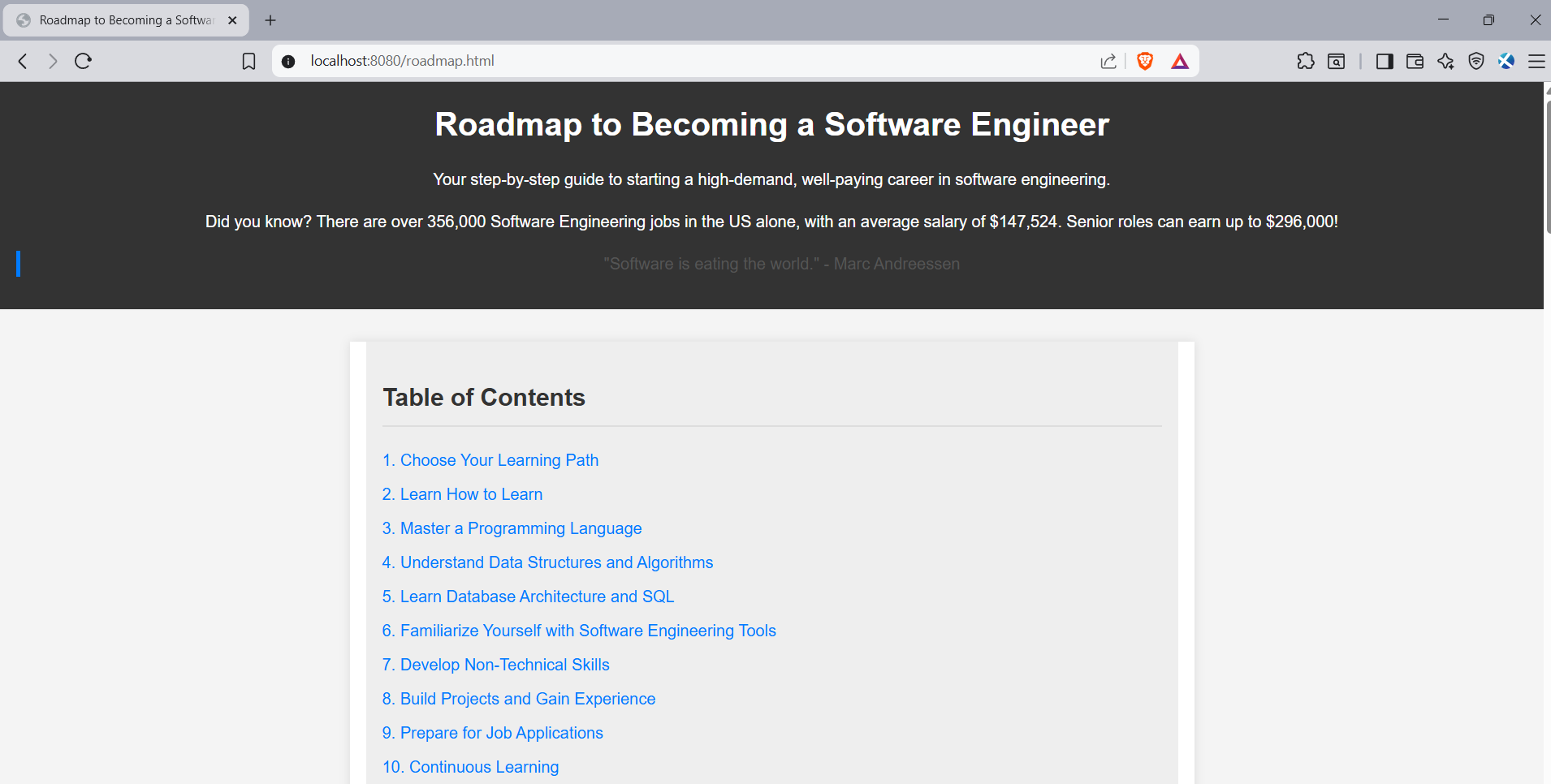This screenshot has width=1551, height=784.
Task: Open Learn Database Architecture and SQL
Action: (528, 597)
